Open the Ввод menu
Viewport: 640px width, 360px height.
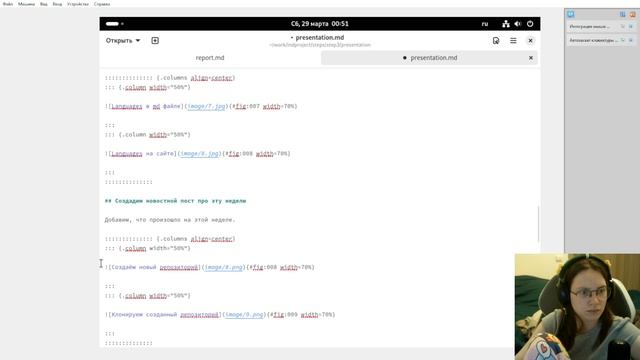pos(57,4)
